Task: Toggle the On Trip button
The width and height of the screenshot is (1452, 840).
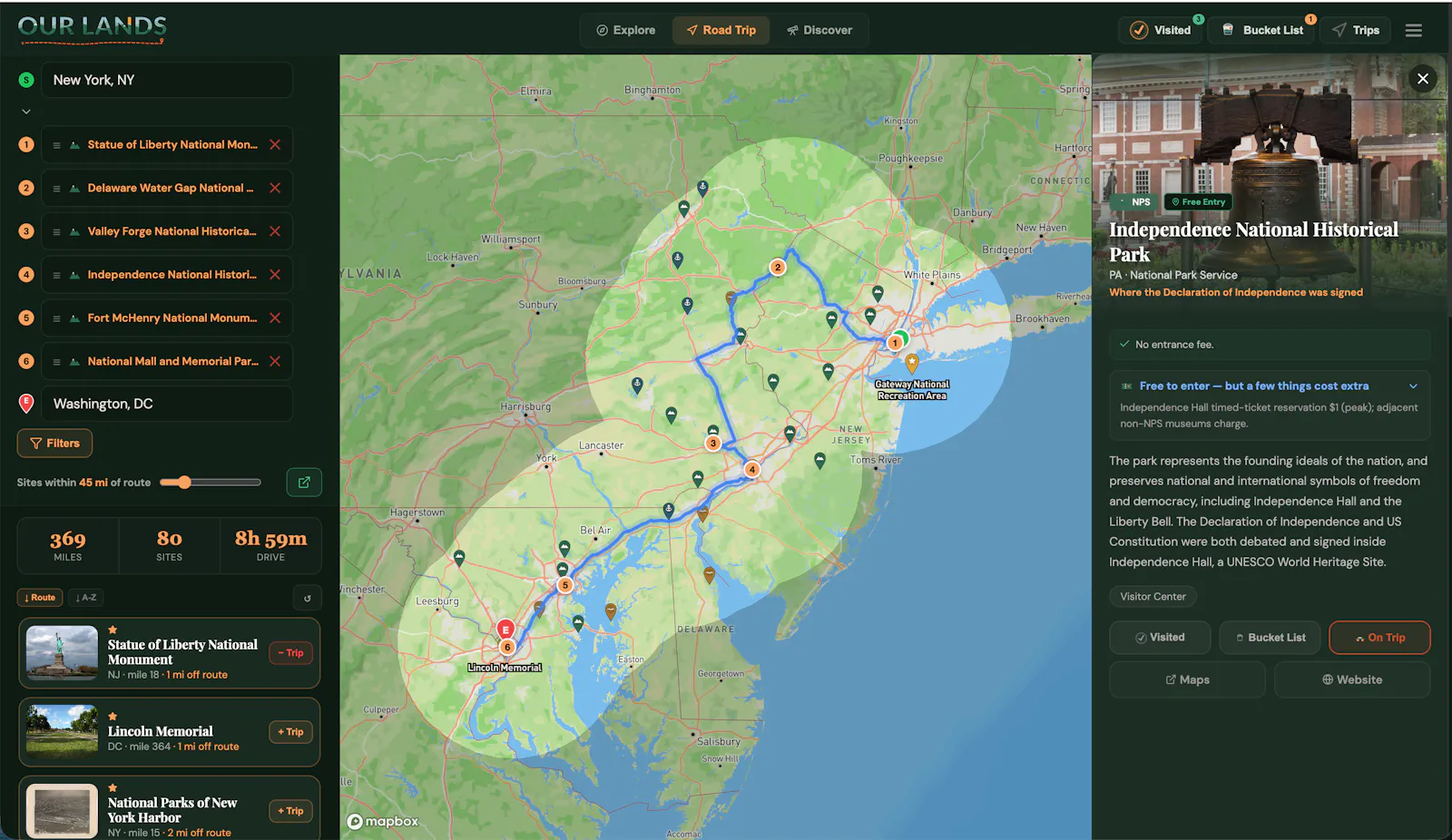Action: pyautogui.click(x=1379, y=638)
